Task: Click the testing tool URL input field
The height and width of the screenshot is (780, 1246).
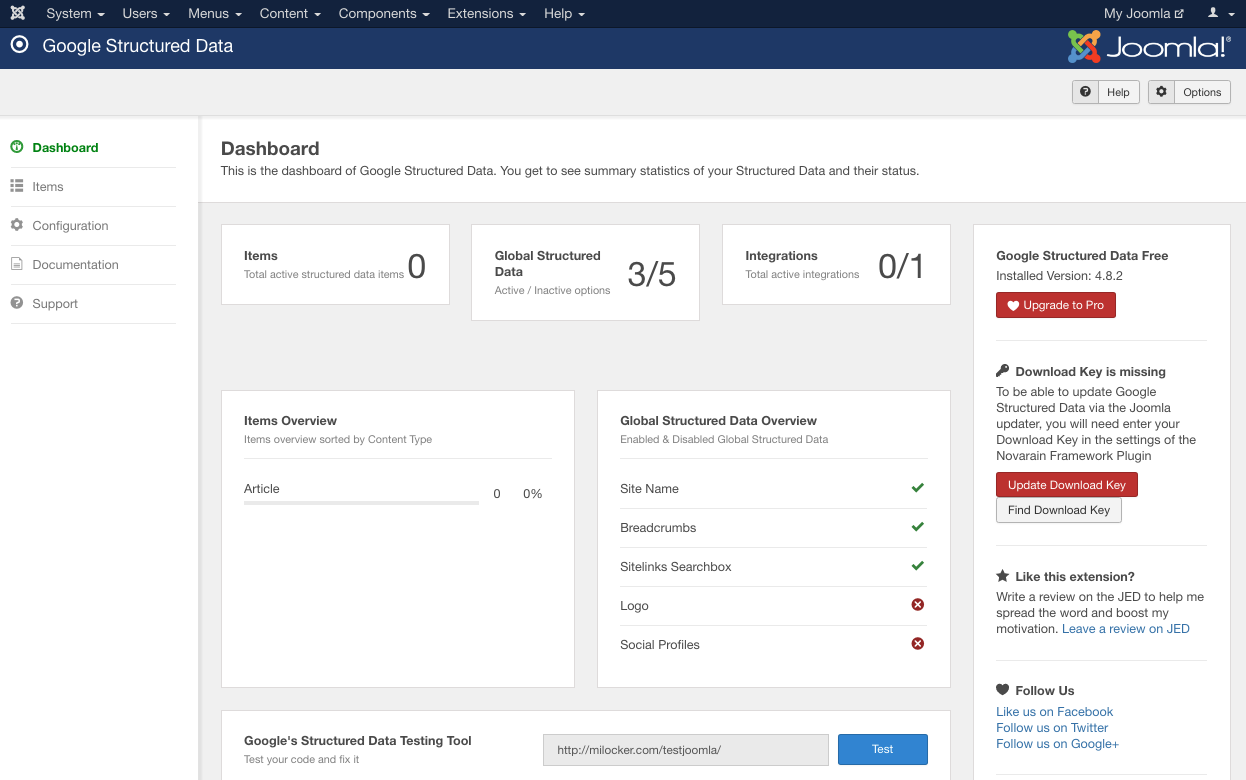Action: click(x=685, y=750)
